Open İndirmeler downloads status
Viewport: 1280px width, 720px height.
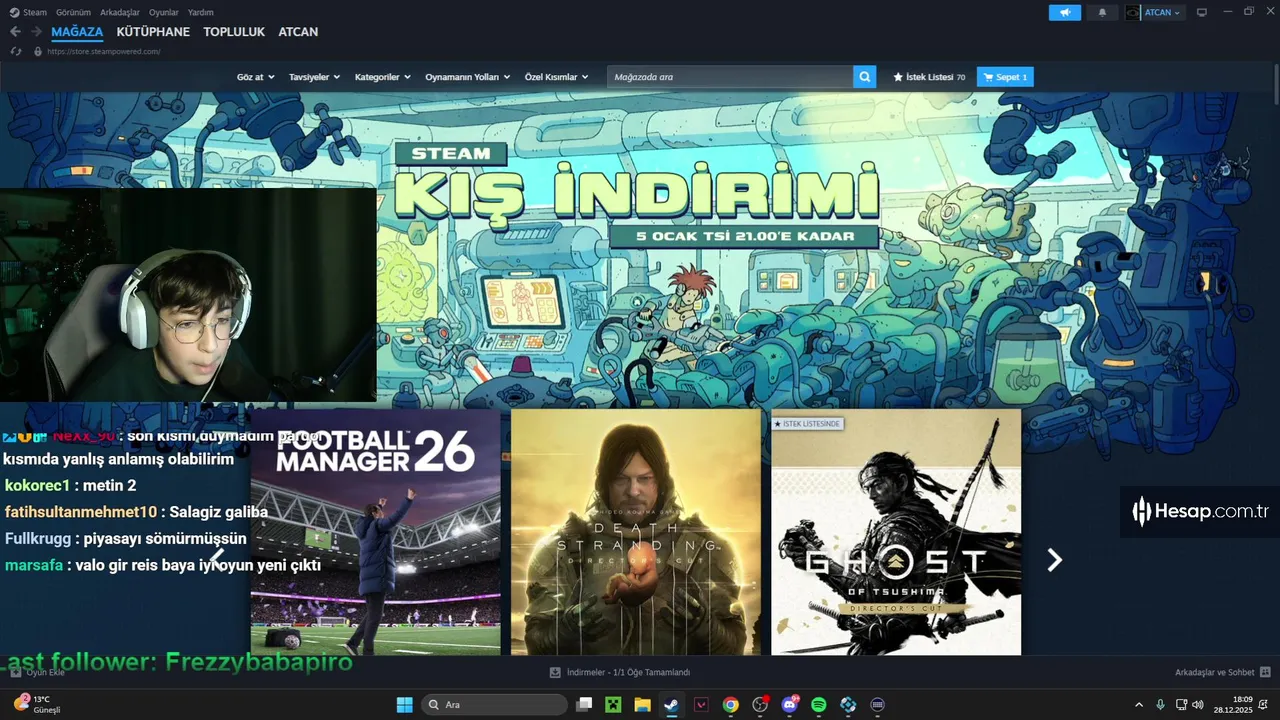tap(620, 672)
